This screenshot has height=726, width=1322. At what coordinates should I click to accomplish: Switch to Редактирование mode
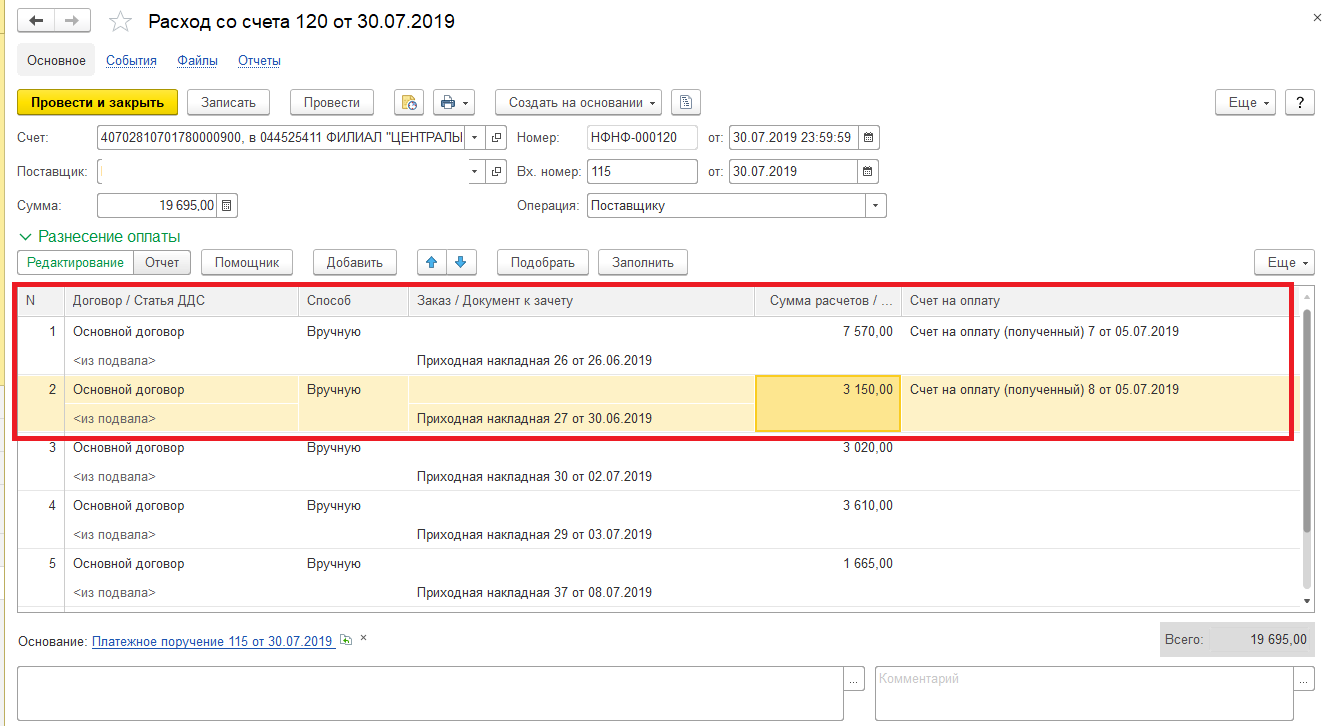(75, 262)
